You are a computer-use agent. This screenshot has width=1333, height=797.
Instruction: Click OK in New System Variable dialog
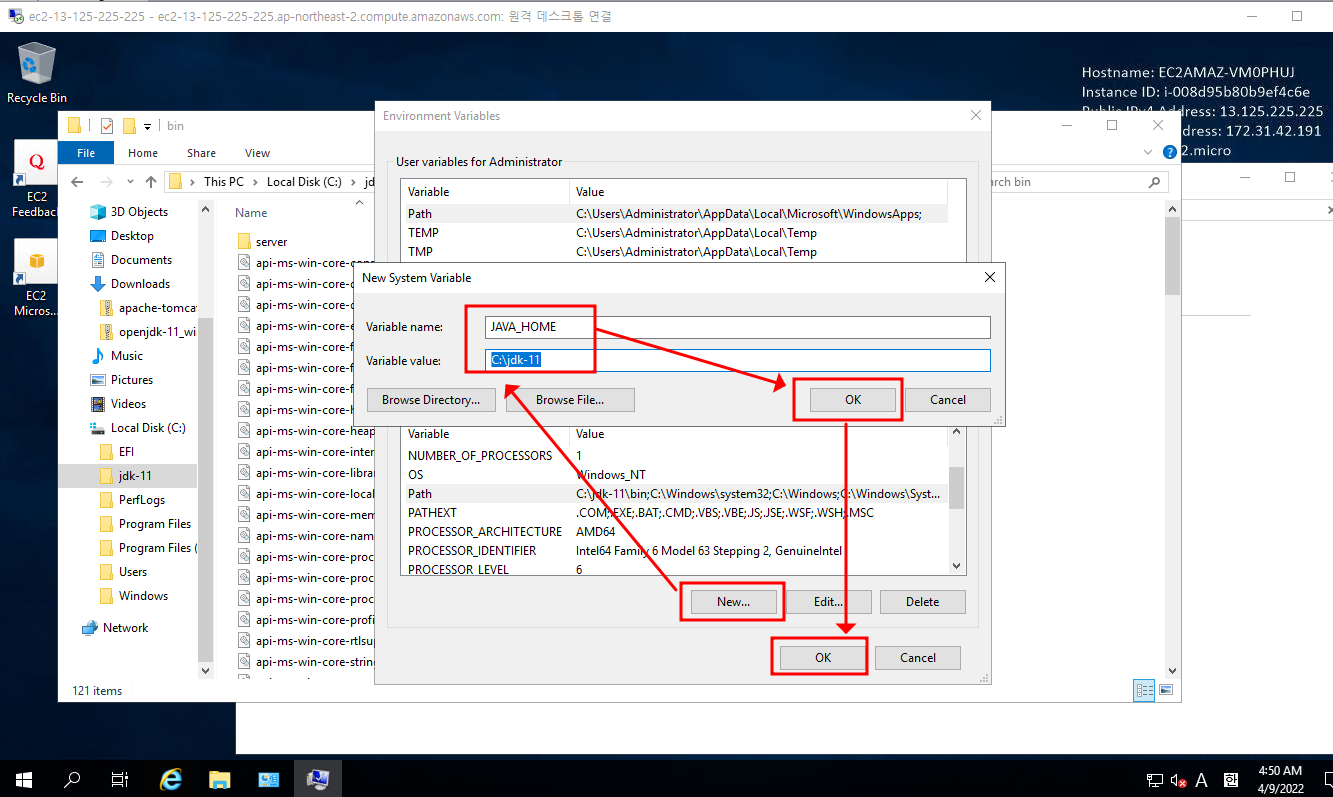click(852, 399)
